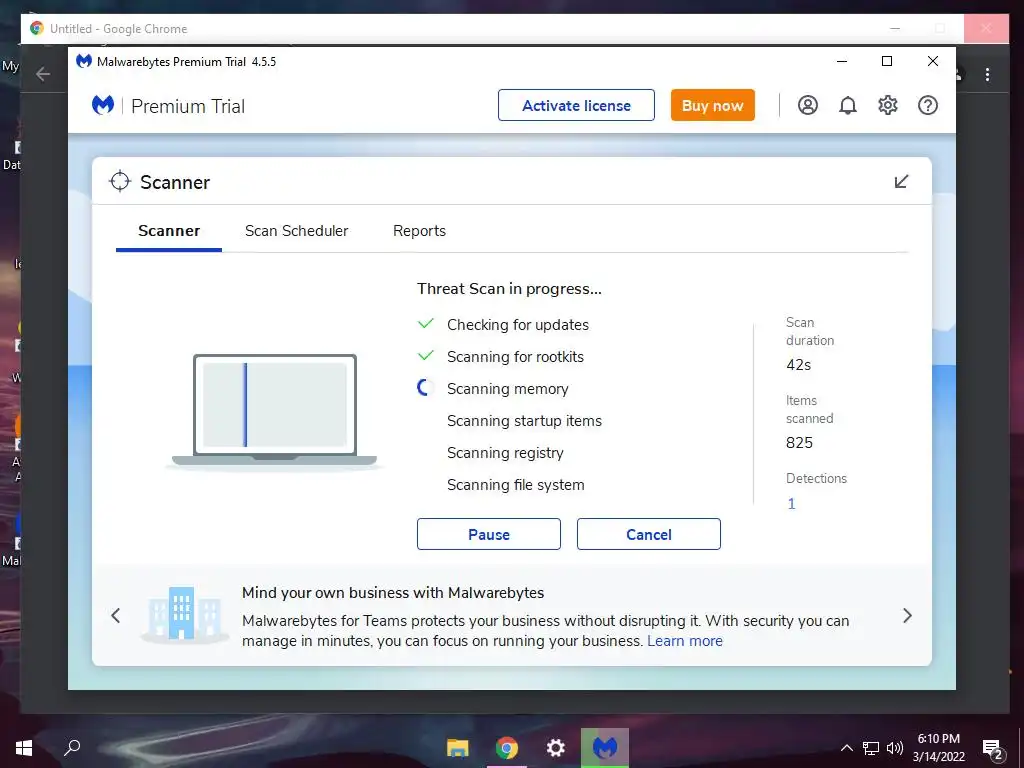The width and height of the screenshot is (1024, 768).
Task: Click the Scanning file system text
Action: click(x=515, y=485)
